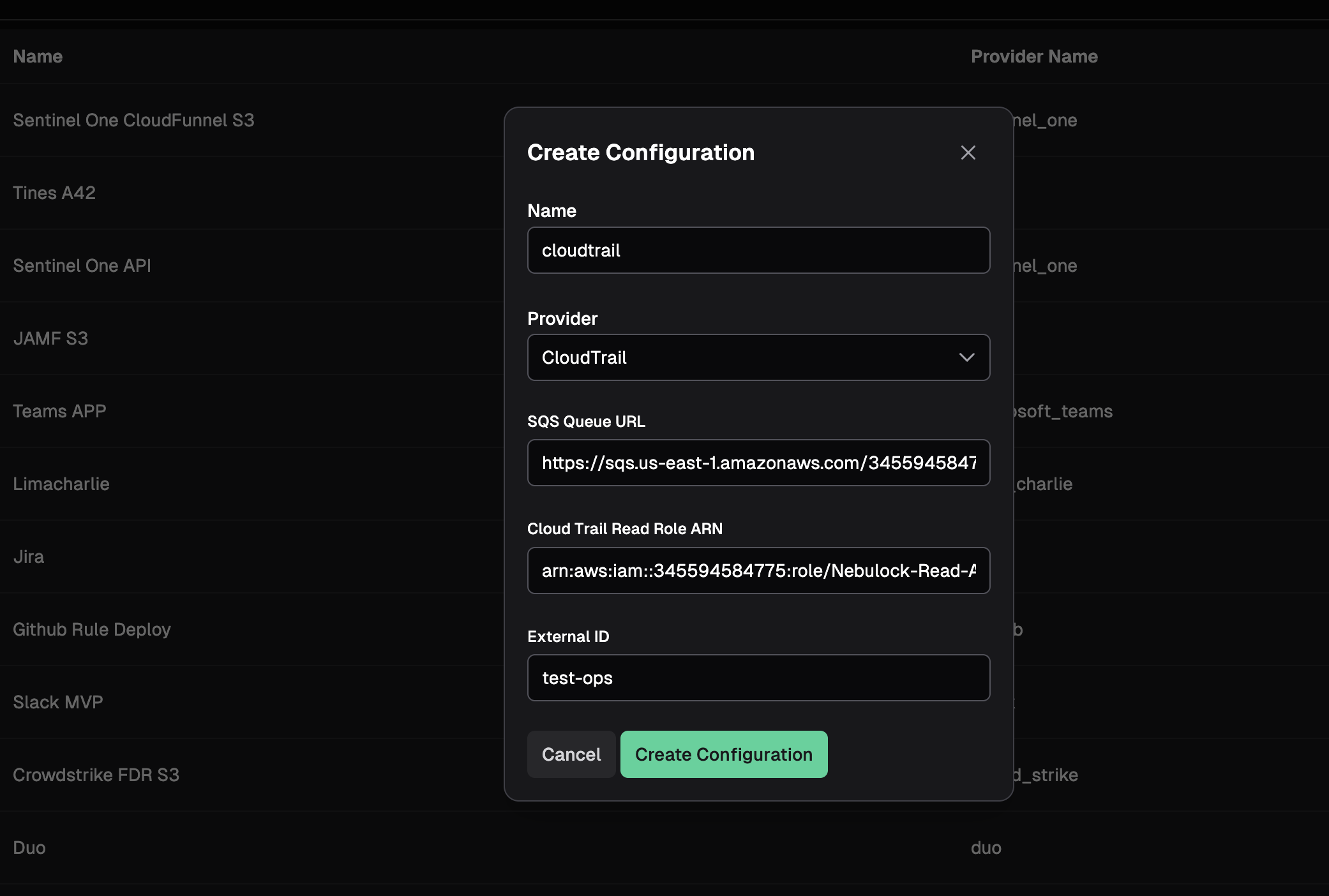
Task: Close the Create Configuration dialog with X
Action: (x=968, y=153)
